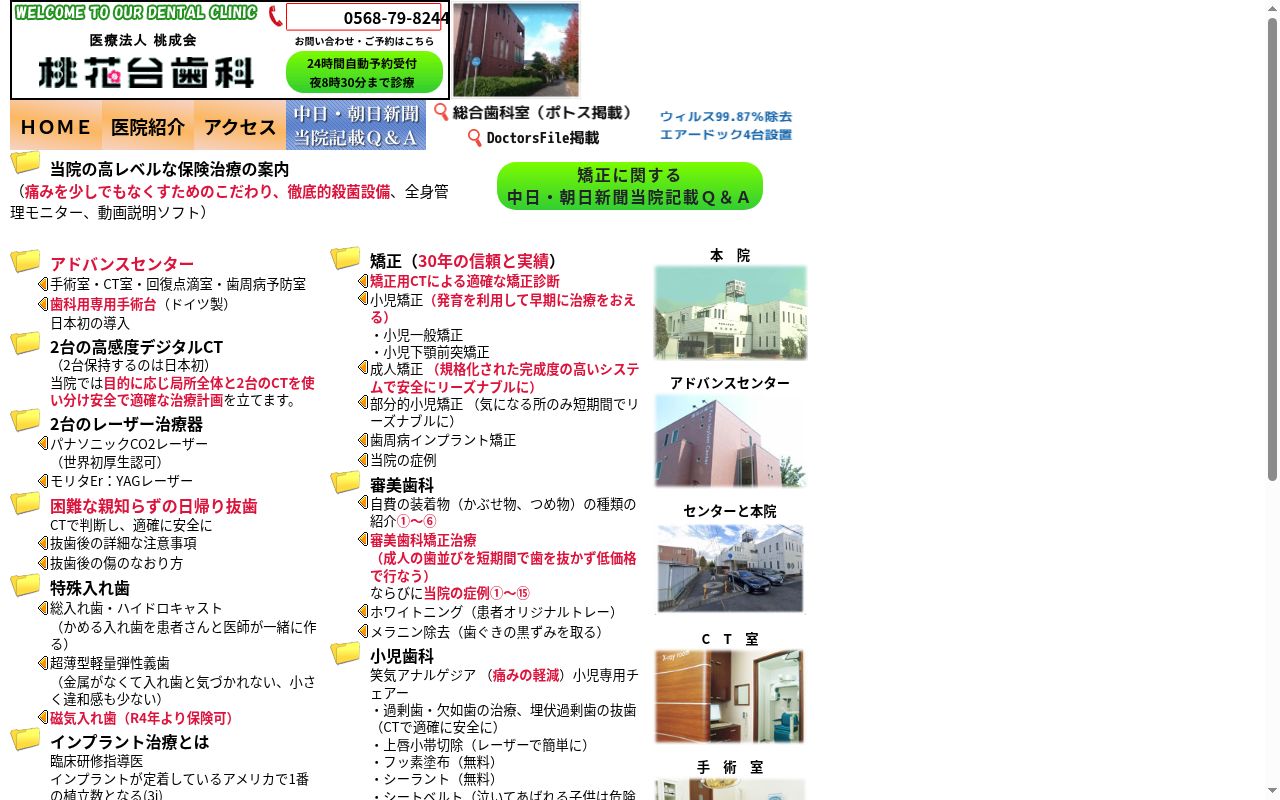This screenshot has height=800, width=1280.
Task: Click the arrow bullet before 歯周病専用手術台
Action: [43, 303]
